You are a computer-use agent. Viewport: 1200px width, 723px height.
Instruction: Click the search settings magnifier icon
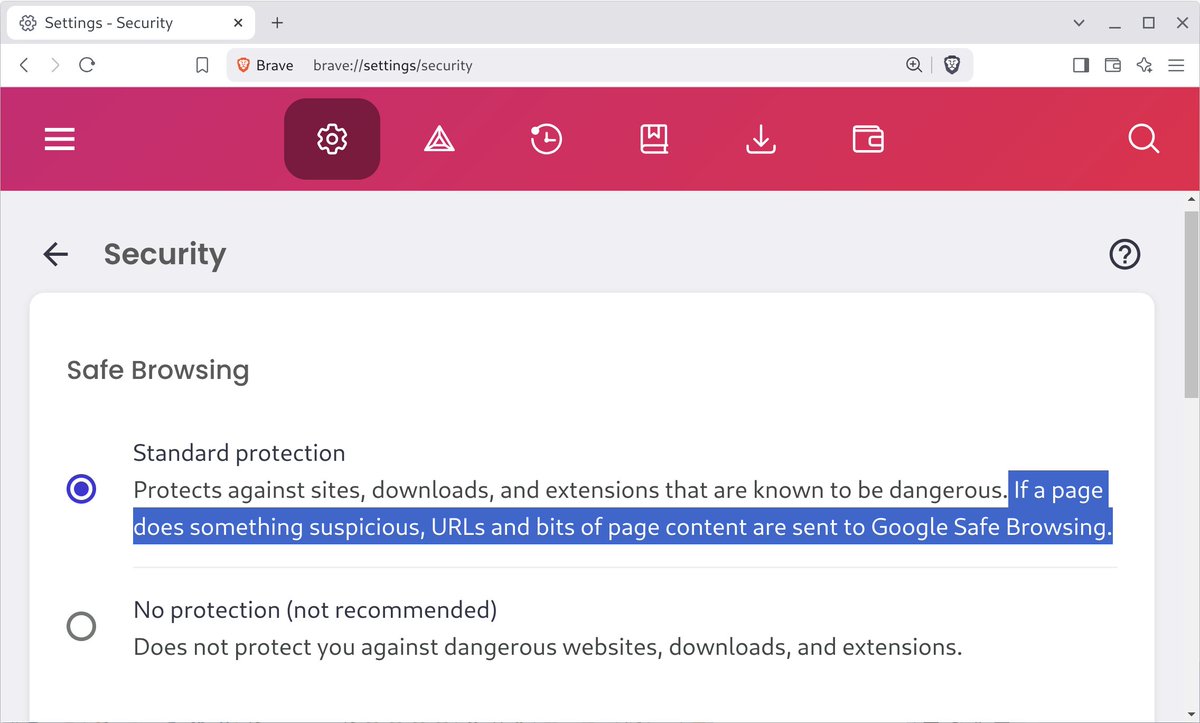tap(1143, 139)
